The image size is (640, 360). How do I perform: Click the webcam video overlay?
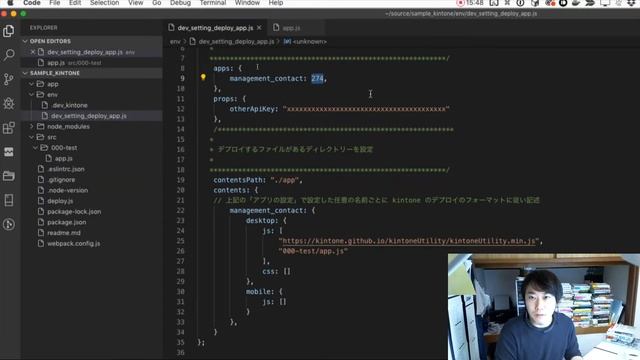[544, 307]
